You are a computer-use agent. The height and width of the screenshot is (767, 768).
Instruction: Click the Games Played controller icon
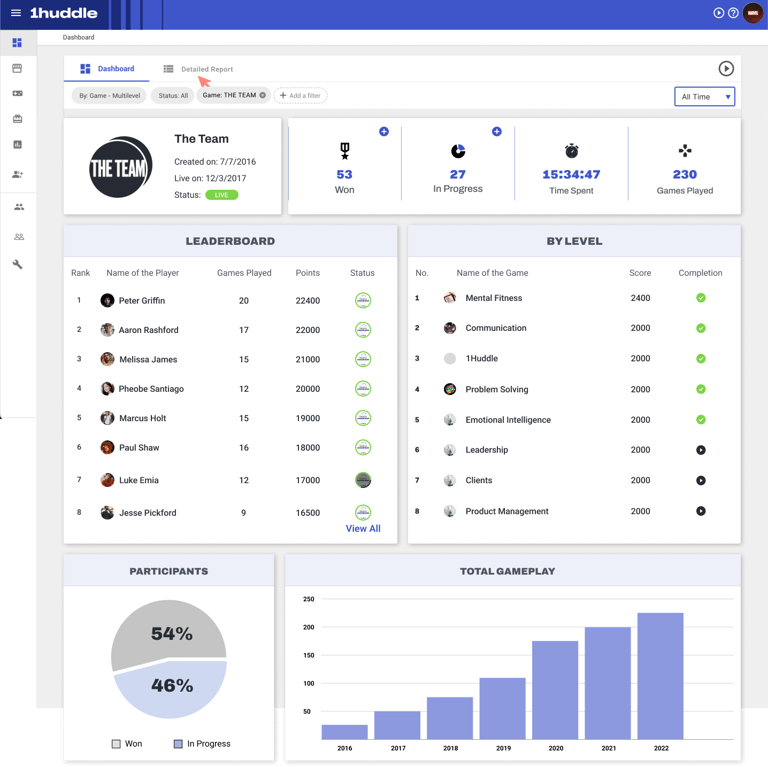pyautogui.click(x=685, y=150)
